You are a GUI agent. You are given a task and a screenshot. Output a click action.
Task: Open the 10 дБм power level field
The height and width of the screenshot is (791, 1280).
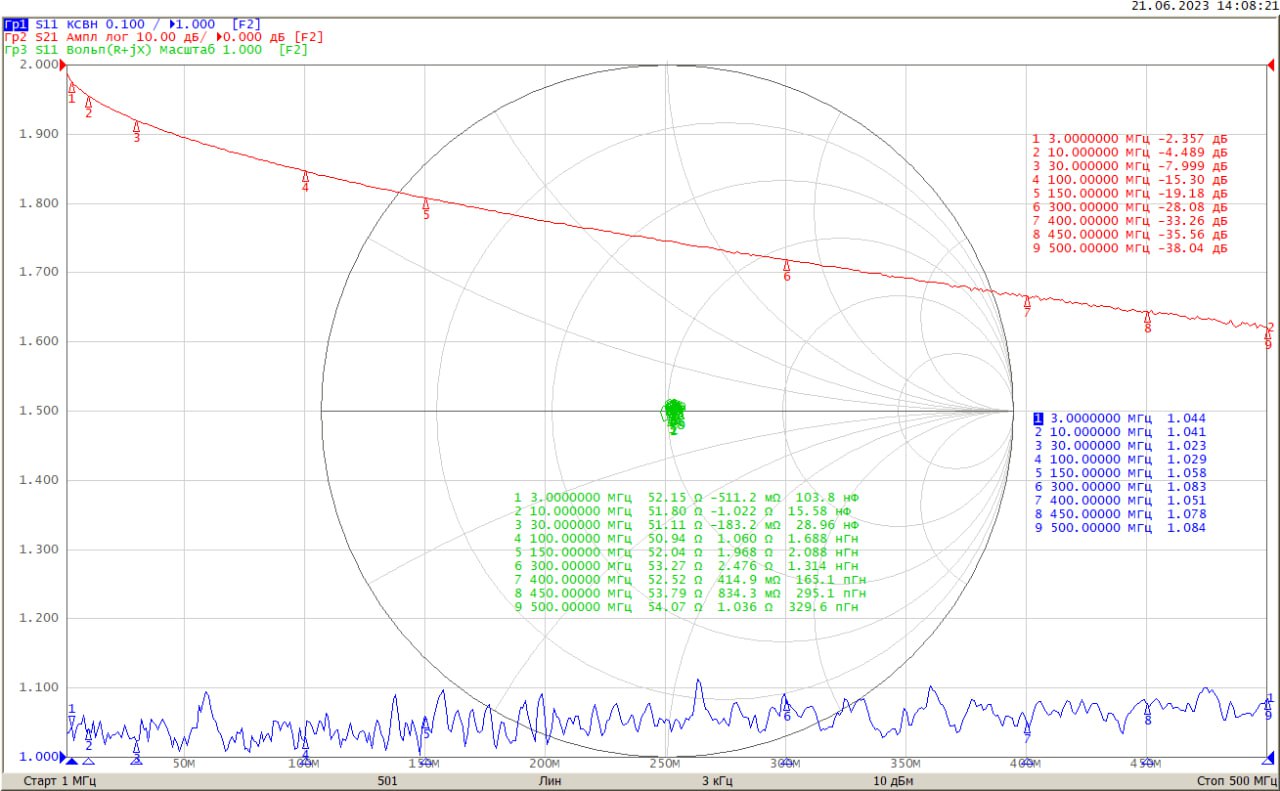[892, 780]
